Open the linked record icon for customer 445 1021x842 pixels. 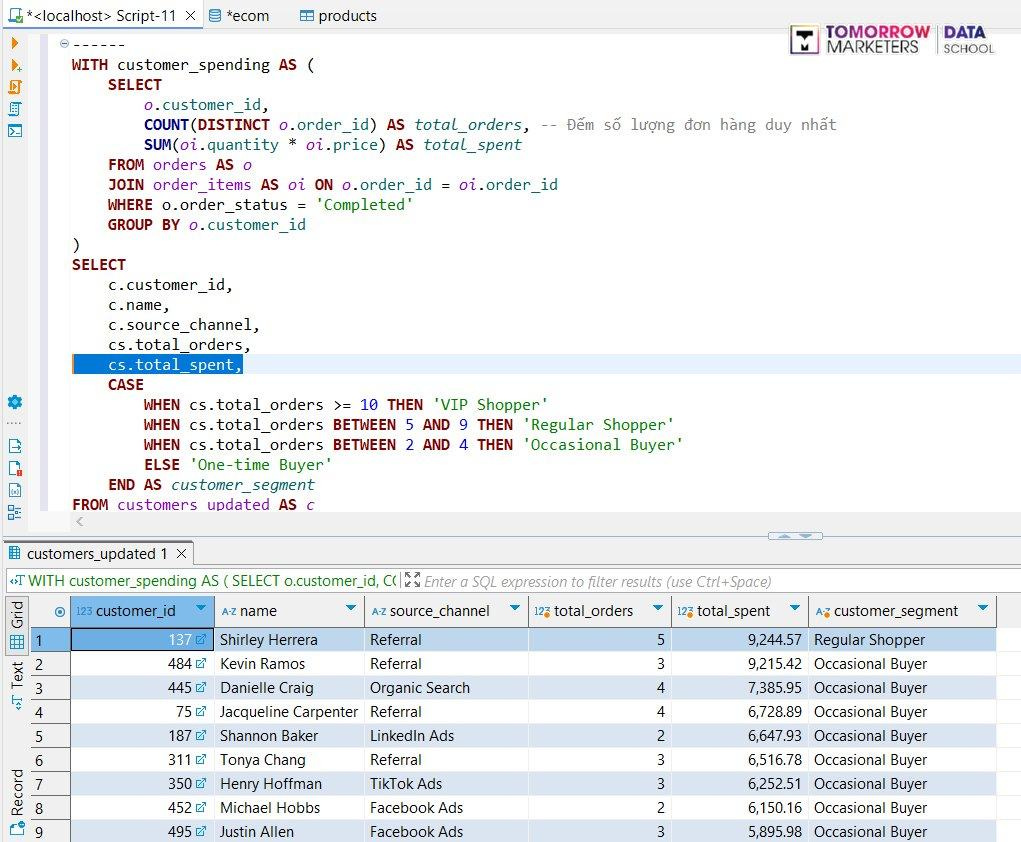tap(201, 688)
